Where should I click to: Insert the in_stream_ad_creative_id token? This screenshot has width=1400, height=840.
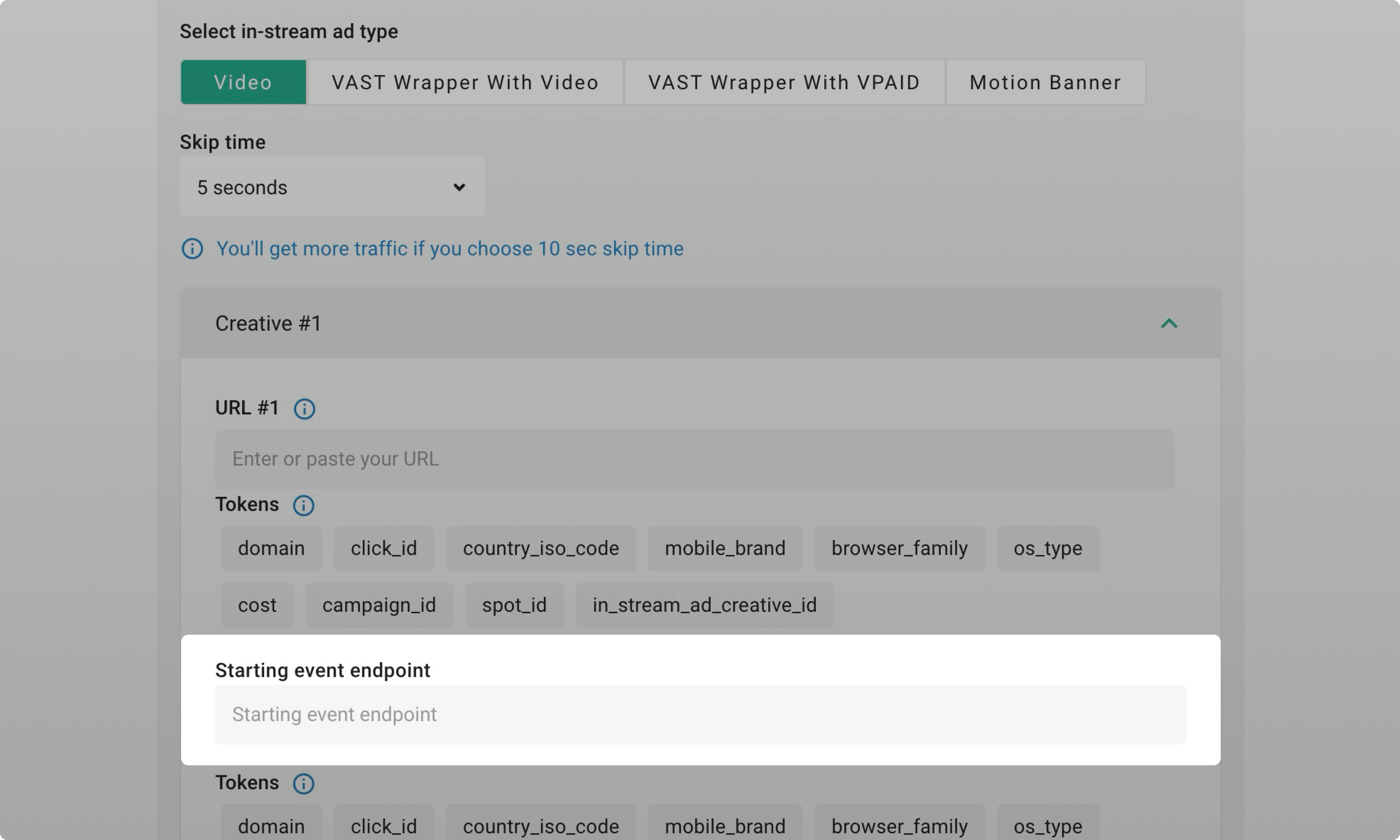(703, 605)
